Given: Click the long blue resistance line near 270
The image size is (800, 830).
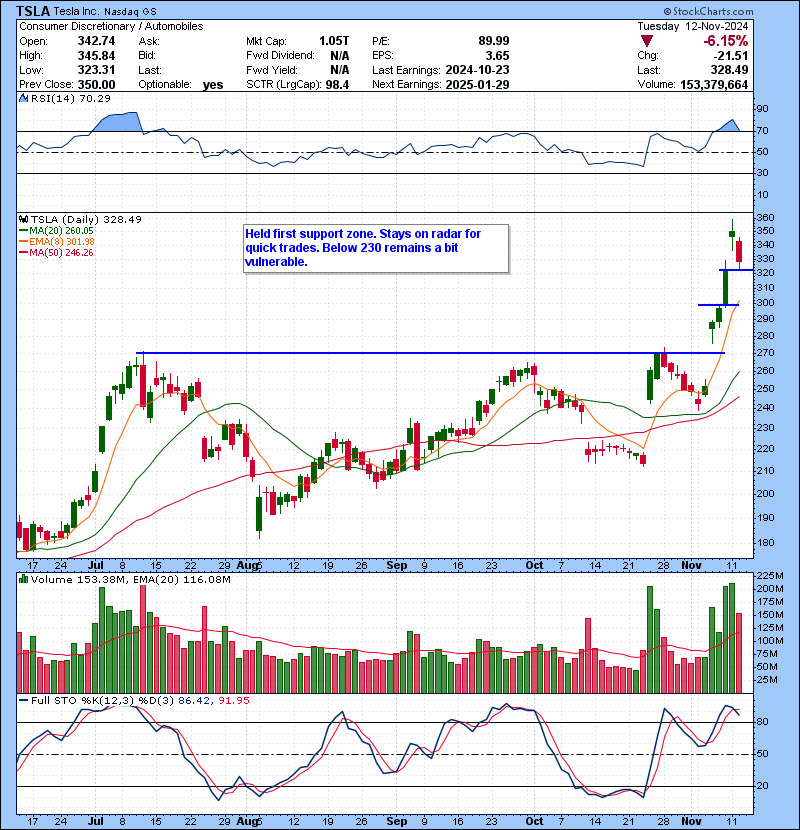Looking at the screenshot, I should click(x=430, y=353).
